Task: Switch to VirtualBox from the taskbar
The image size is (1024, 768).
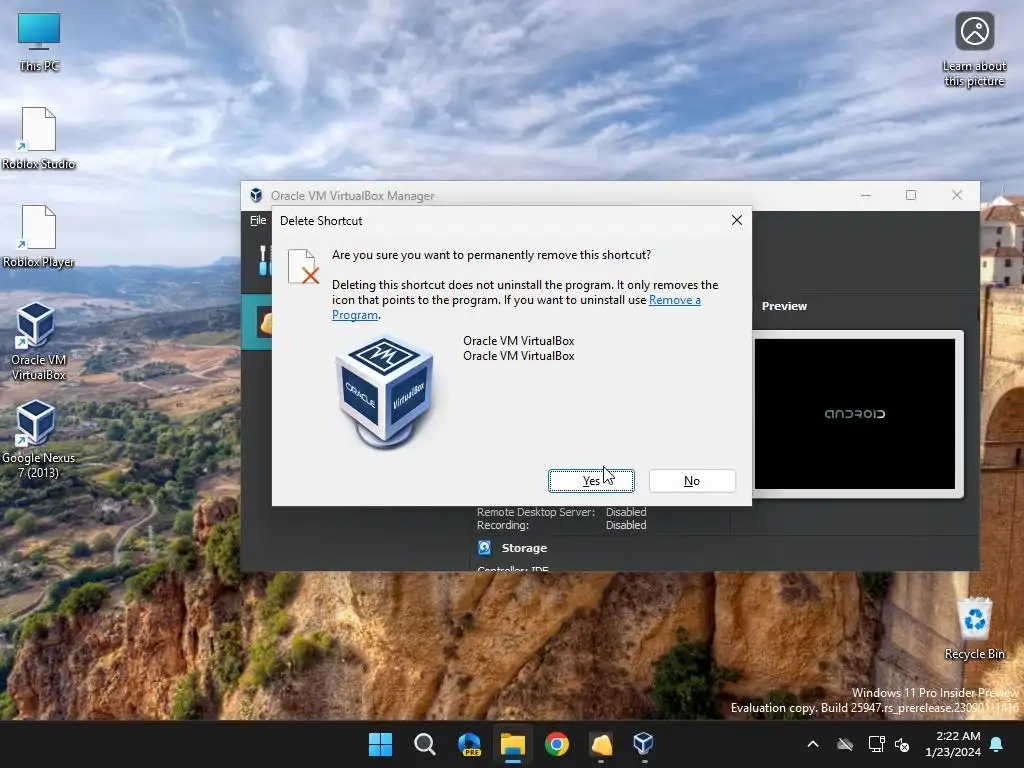Action: (644, 744)
